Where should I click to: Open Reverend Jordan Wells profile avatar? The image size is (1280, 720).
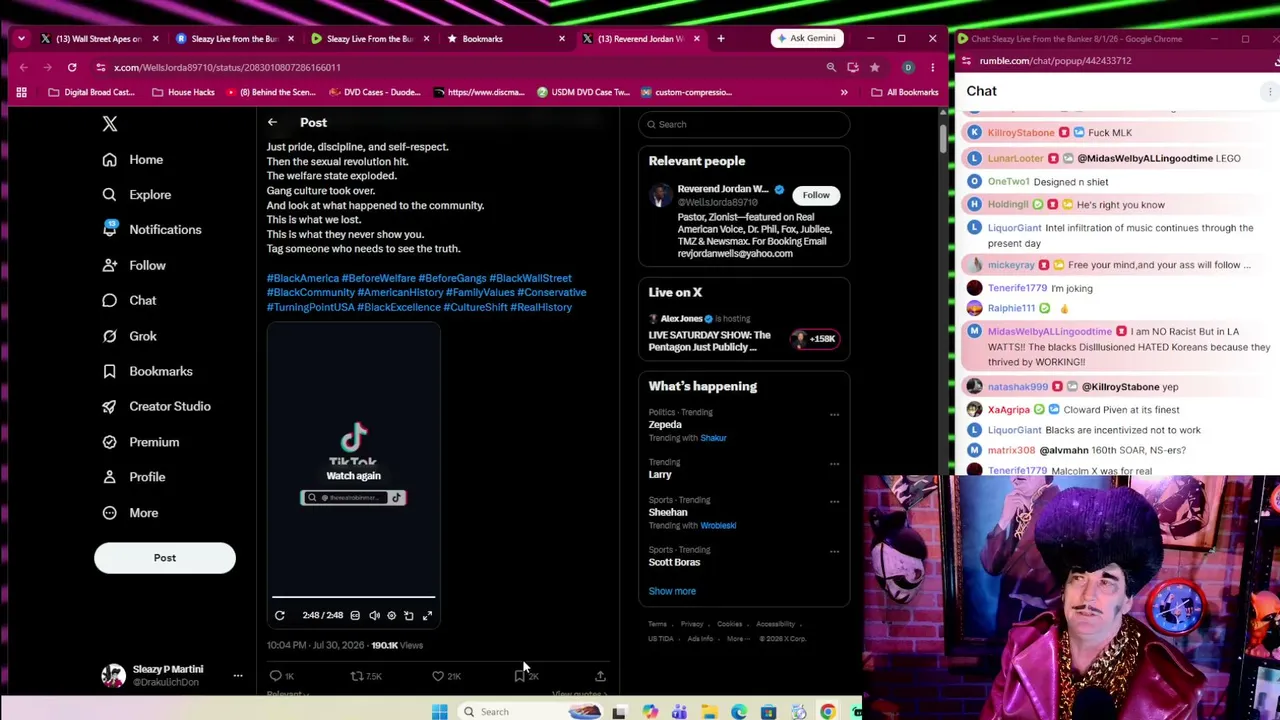[660, 195]
